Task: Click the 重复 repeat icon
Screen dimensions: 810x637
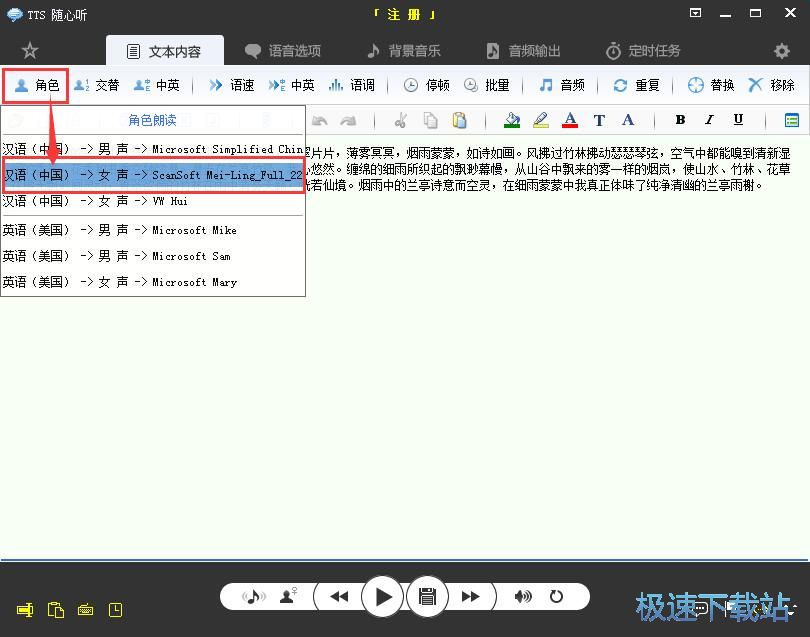Action: tap(637, 85)
